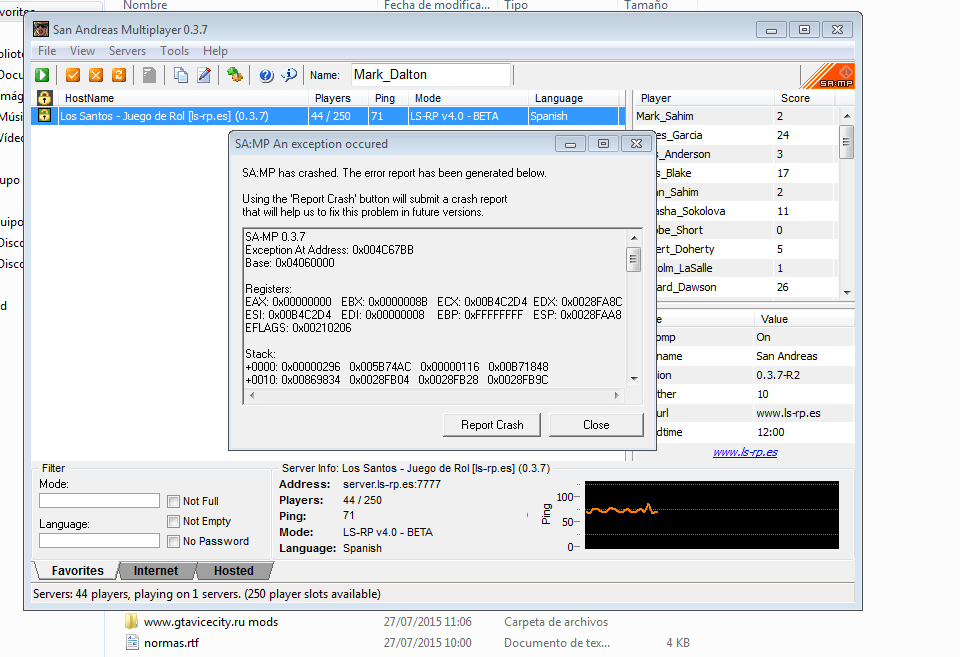Minimize the SA:MP exception dialog
Screen dimensions: 960x657
click(570, 144)
